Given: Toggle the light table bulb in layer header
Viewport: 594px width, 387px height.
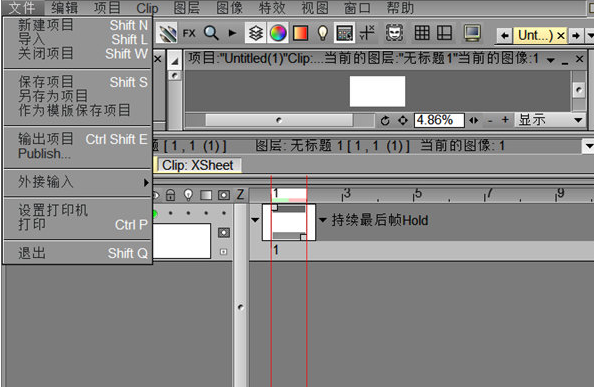Looking at the screenshot, I should tap(188, 195).
